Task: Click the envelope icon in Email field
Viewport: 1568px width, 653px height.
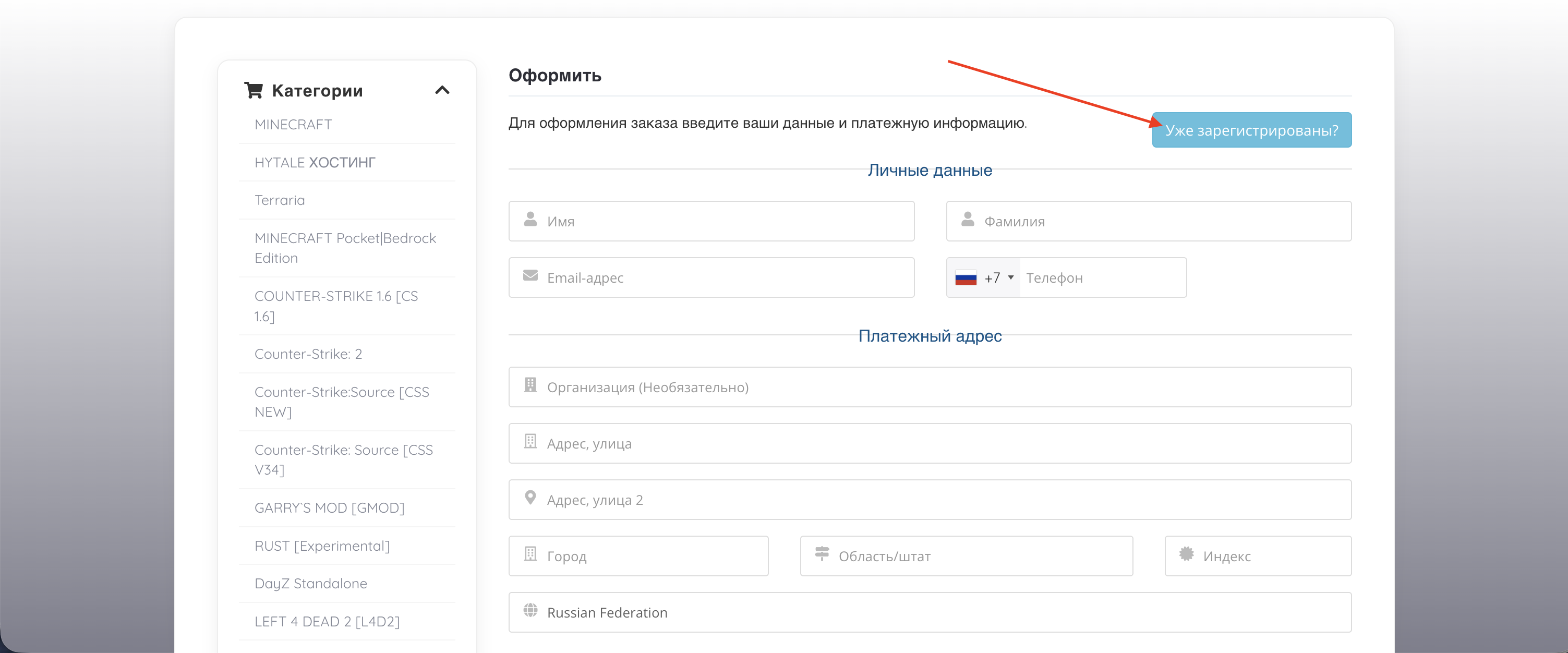Action: (530, 276)
